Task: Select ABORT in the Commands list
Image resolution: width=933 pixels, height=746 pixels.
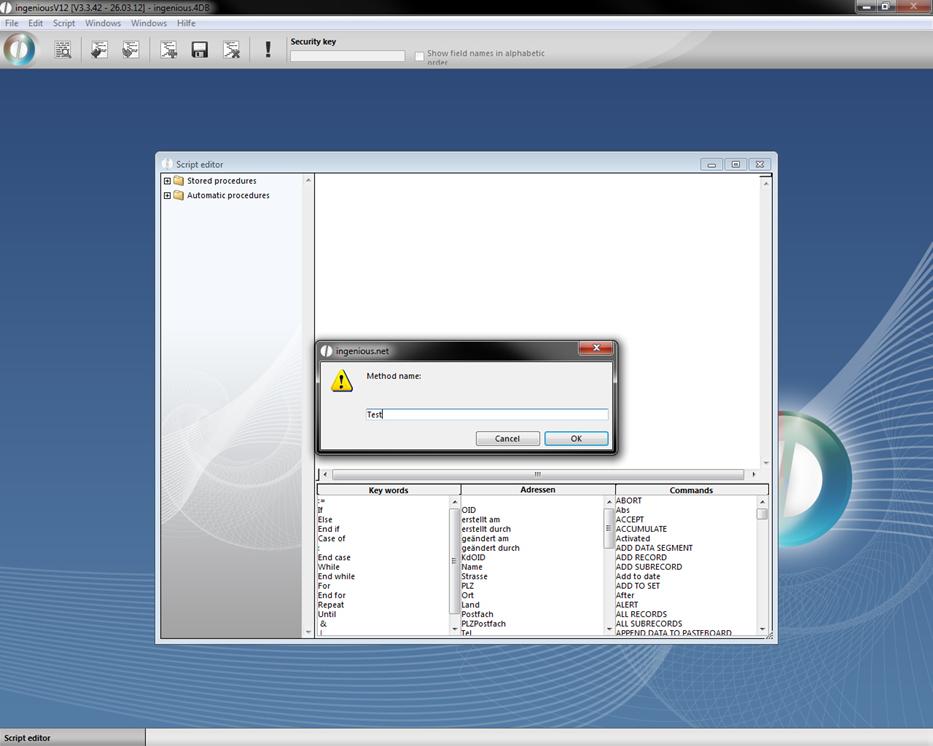Action: pyautogui.click(x=629, y=501)
